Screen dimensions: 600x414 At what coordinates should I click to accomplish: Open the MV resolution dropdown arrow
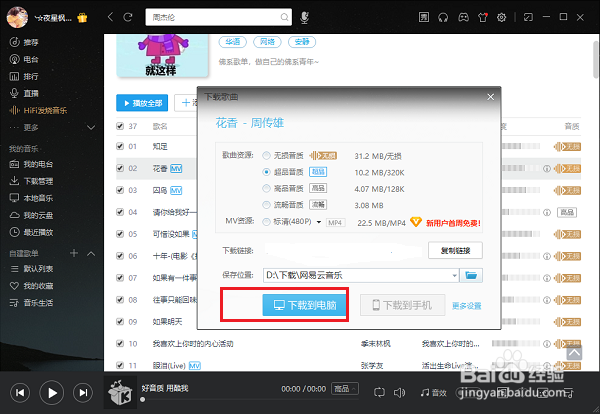pyautogui.click(x=318, y=222)
